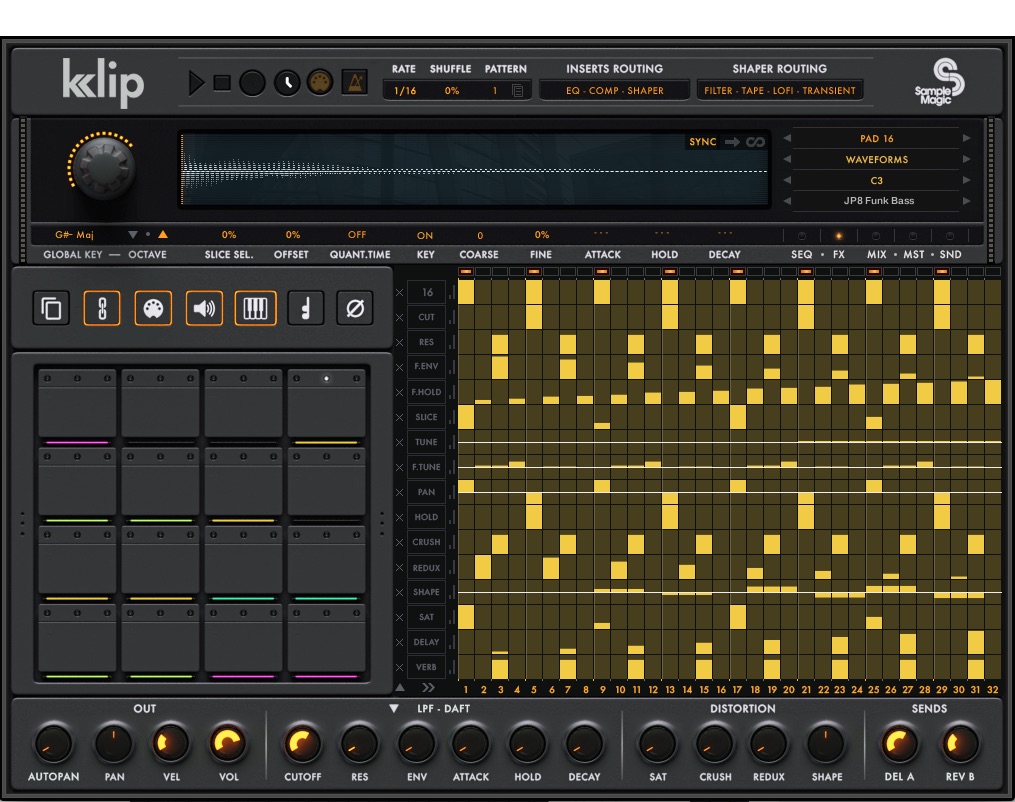Screen dimensions: 1015x802
Task: Toggle the piano keyboard icon
Action: pyautogui.click(x=255, y=308)
